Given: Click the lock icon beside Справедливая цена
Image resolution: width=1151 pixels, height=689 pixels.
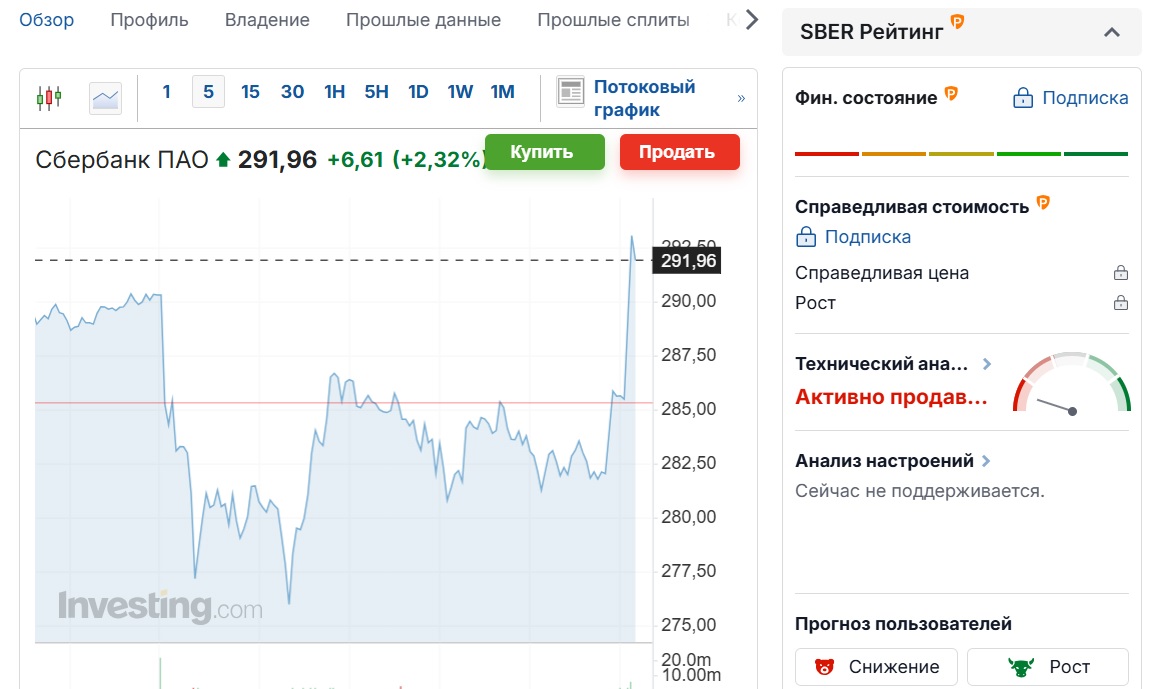Looking at the screenshot, I should point(1120,273).
